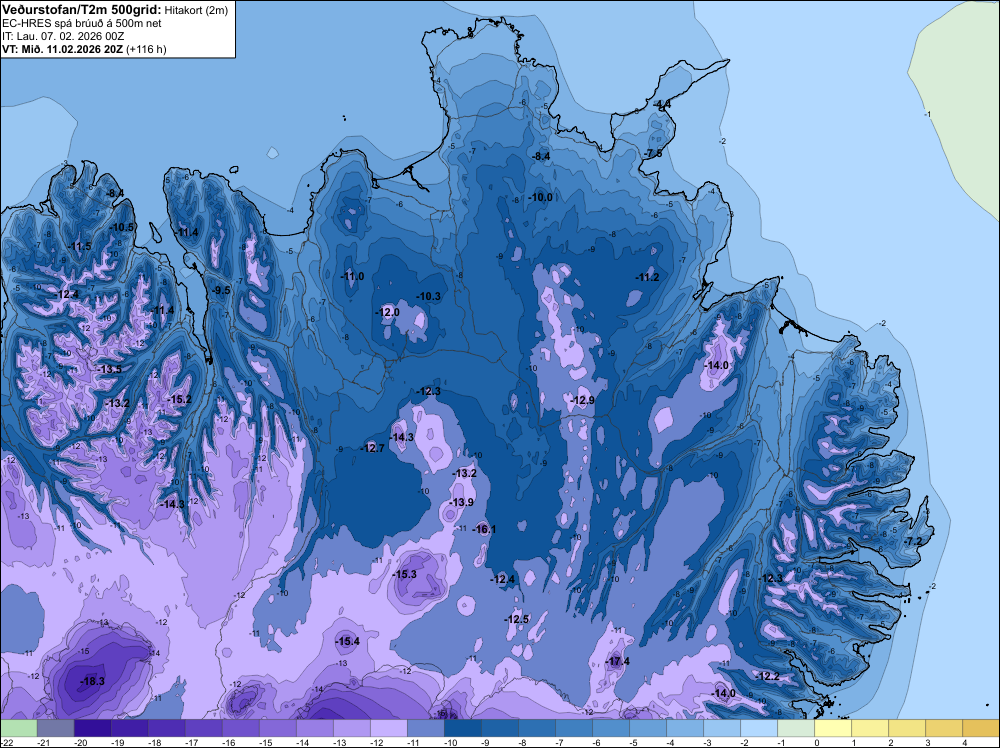Pick the -15 legend color swatch
Image resolution: width=1000 pixels, height=748 pixels.
[277, 728]
